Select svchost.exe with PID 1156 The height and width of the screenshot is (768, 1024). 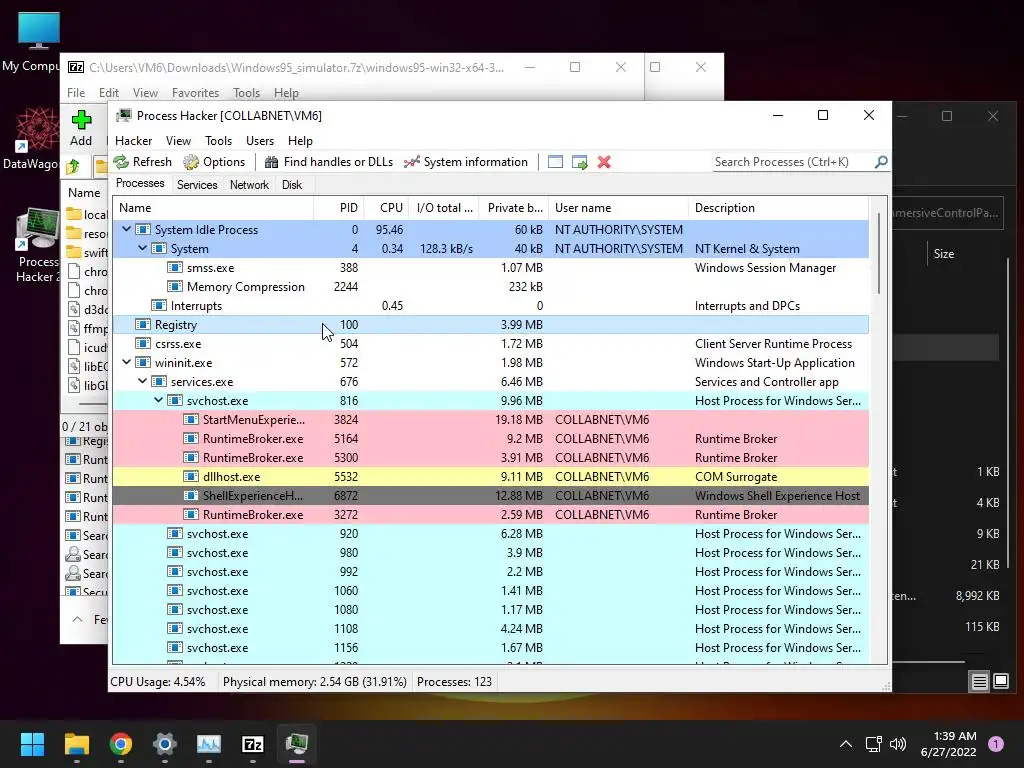pos(490,648)
